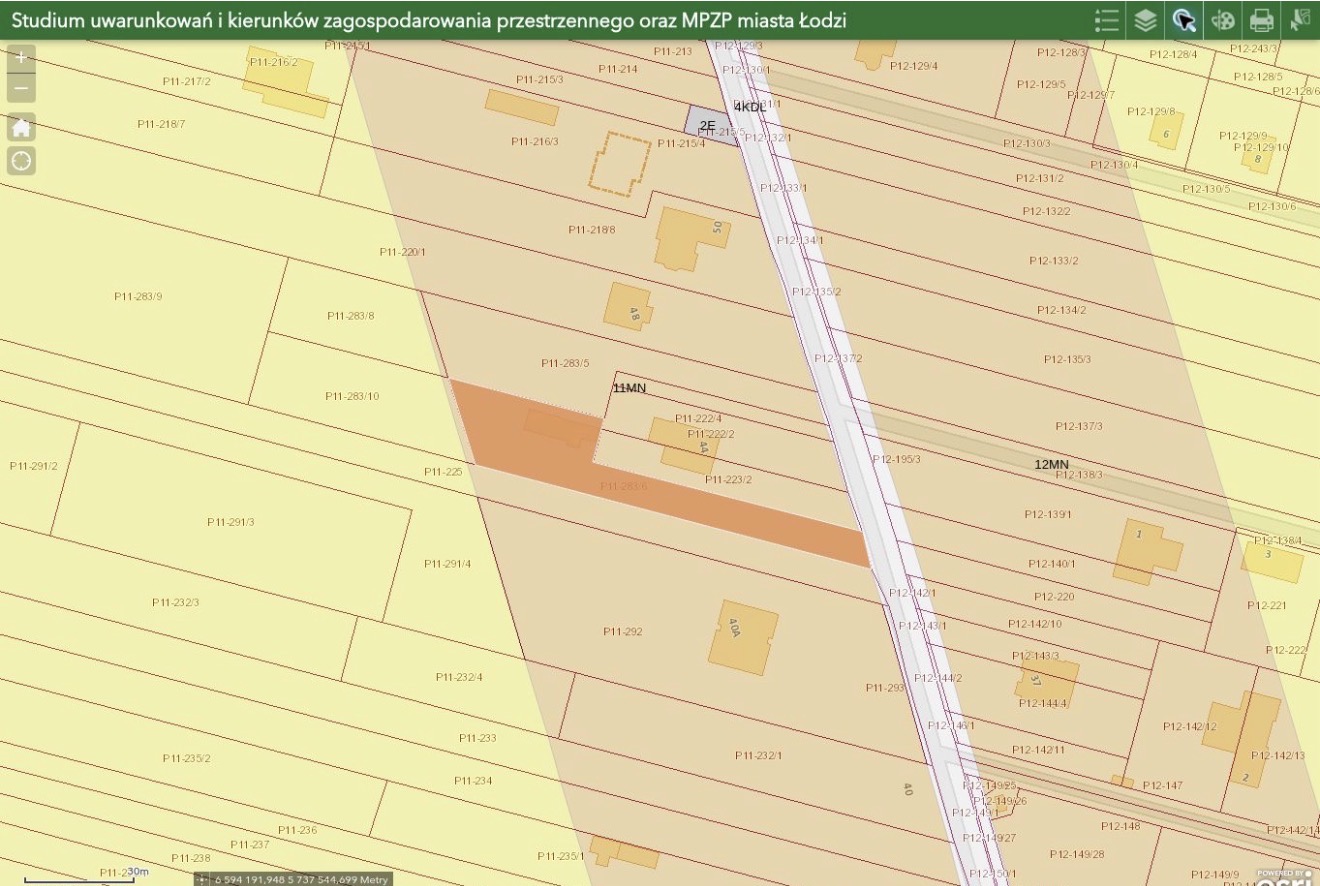
Task: Click building number 50 footprint
Action: 690,238
